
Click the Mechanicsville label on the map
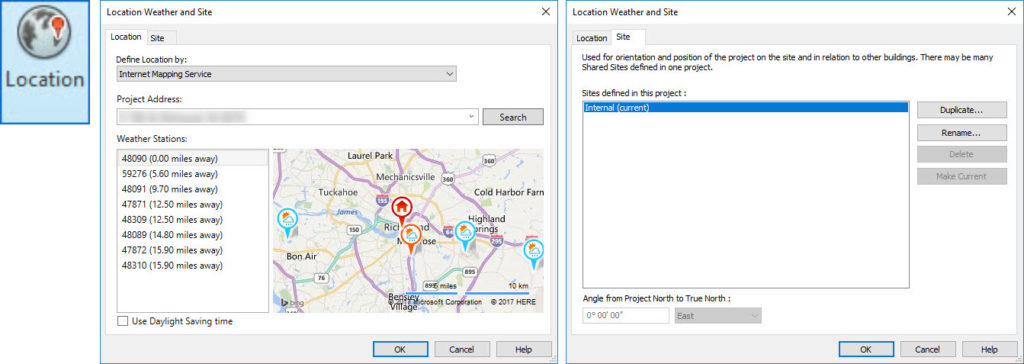coord(405,177)
